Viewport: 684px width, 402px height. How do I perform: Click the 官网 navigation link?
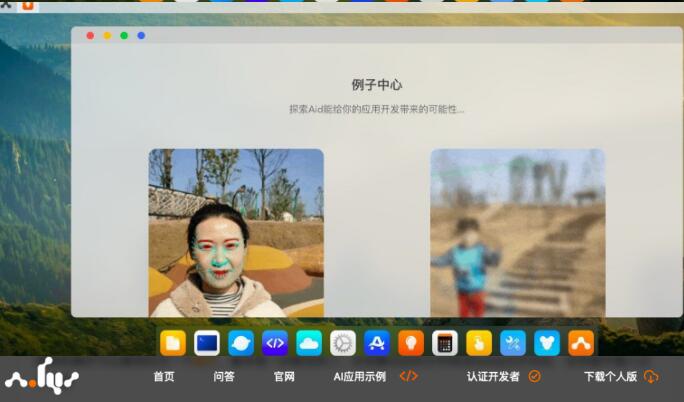pyautogui.click(x=284, y=377)
